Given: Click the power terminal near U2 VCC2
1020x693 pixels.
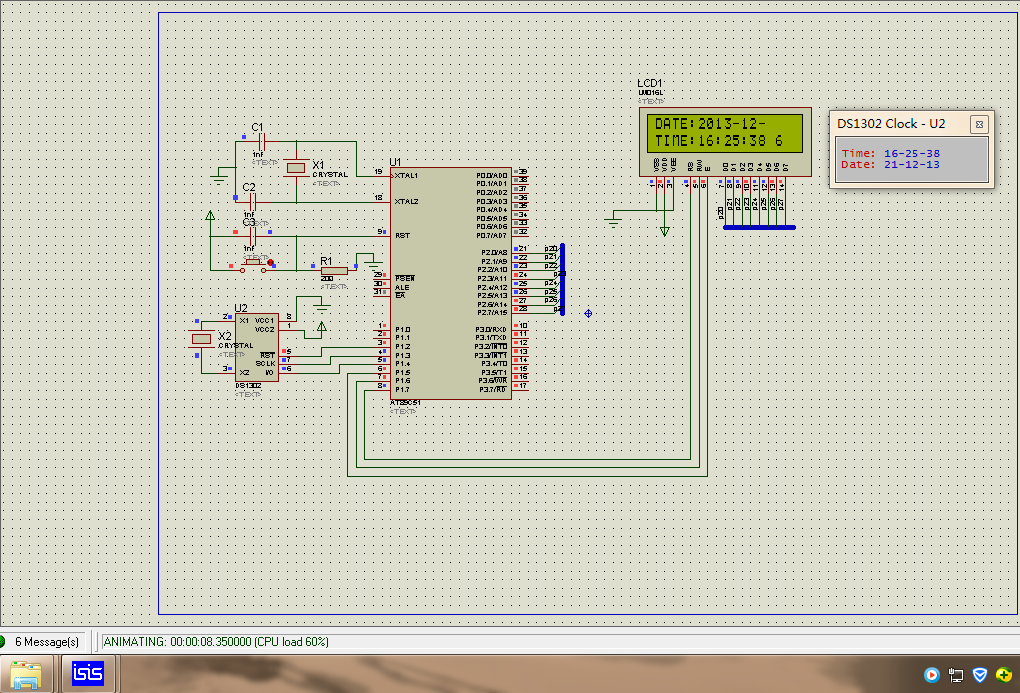Looking at the screenshot, I should (321, 327).
